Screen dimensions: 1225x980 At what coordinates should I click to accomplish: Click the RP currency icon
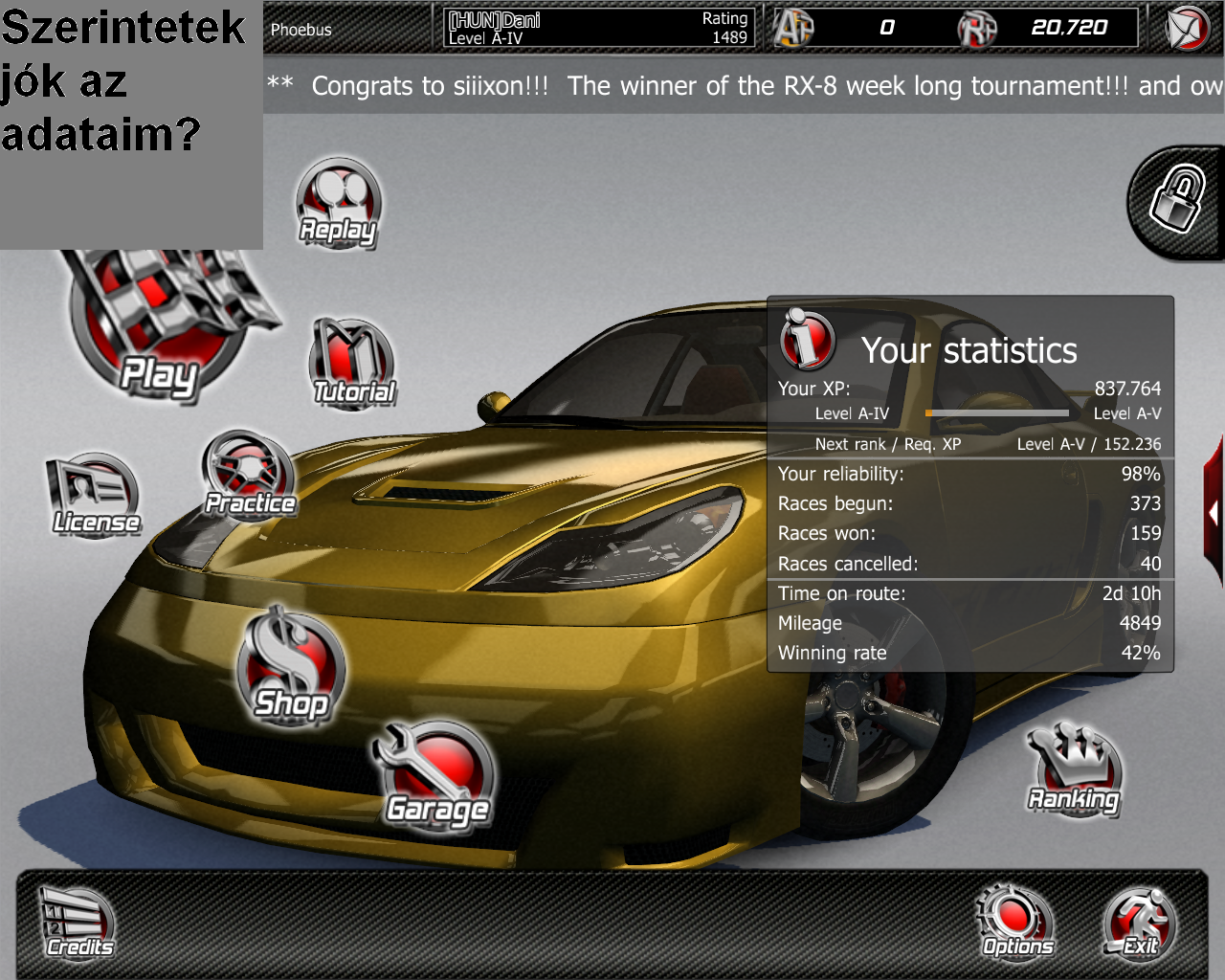[976, 28]
